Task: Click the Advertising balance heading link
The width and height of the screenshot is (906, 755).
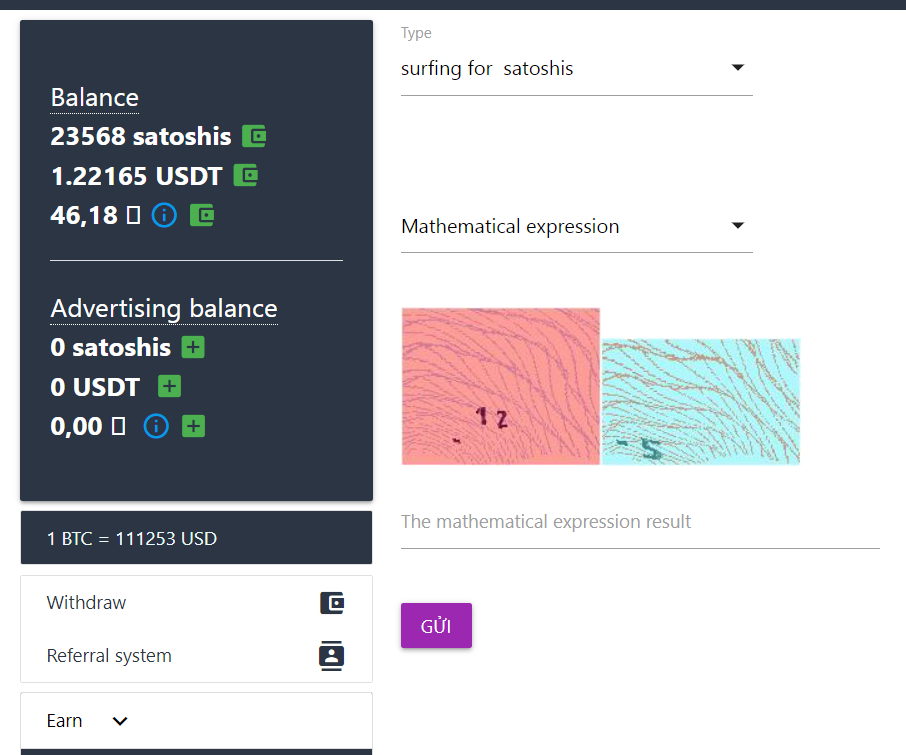Action: [164, 308]
